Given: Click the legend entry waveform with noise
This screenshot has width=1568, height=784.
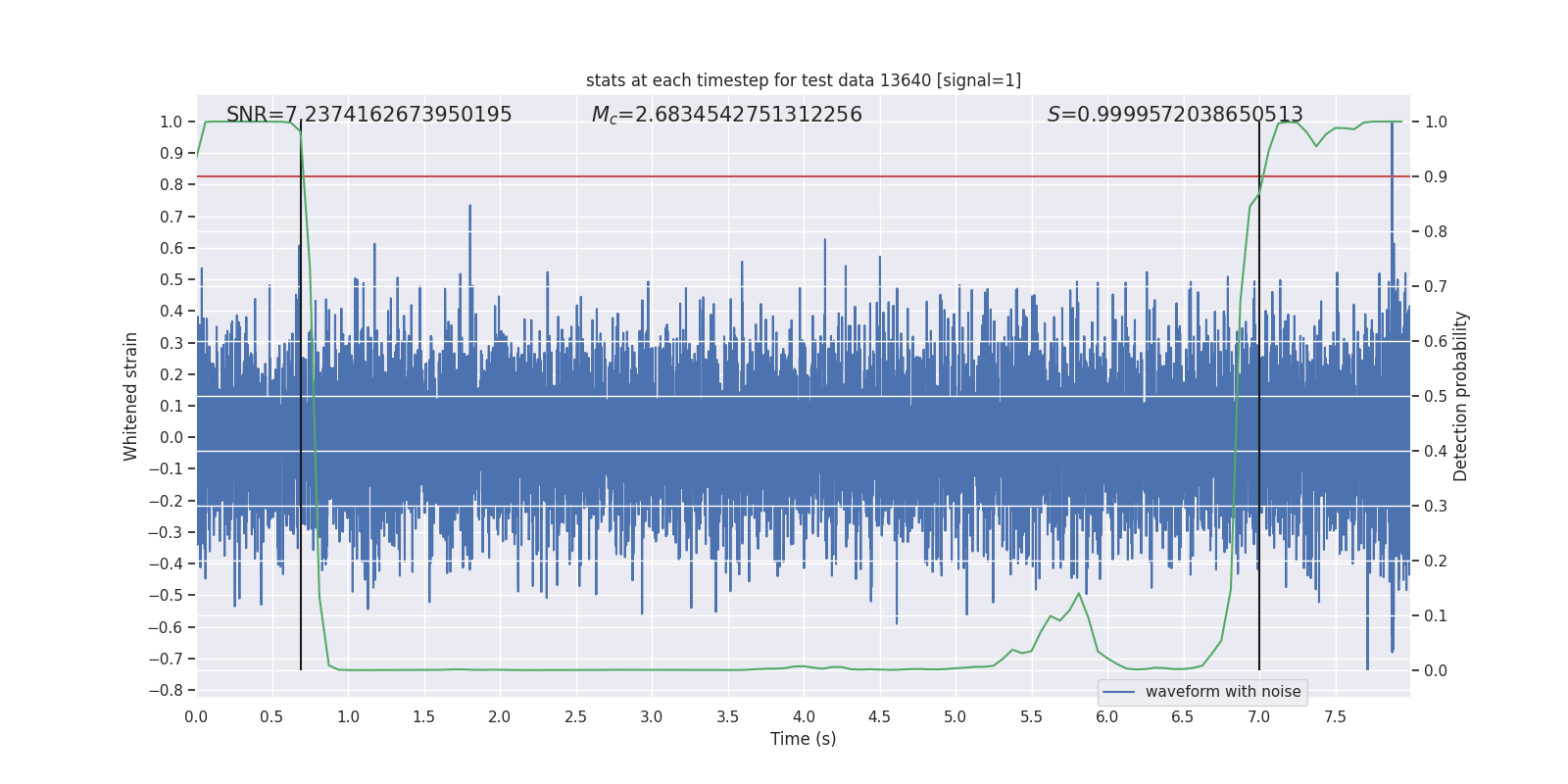Looking at the screenshot, I should pos(1223,692).
